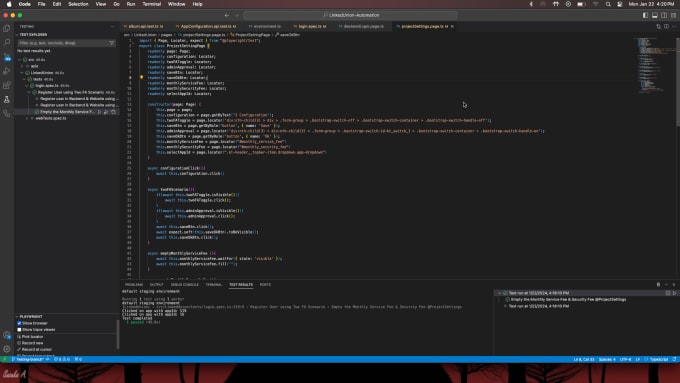The width and height of the screenshot is (680, 383).
Task: Change UTF-8 encoding in status bar
Action: point(625,359)
